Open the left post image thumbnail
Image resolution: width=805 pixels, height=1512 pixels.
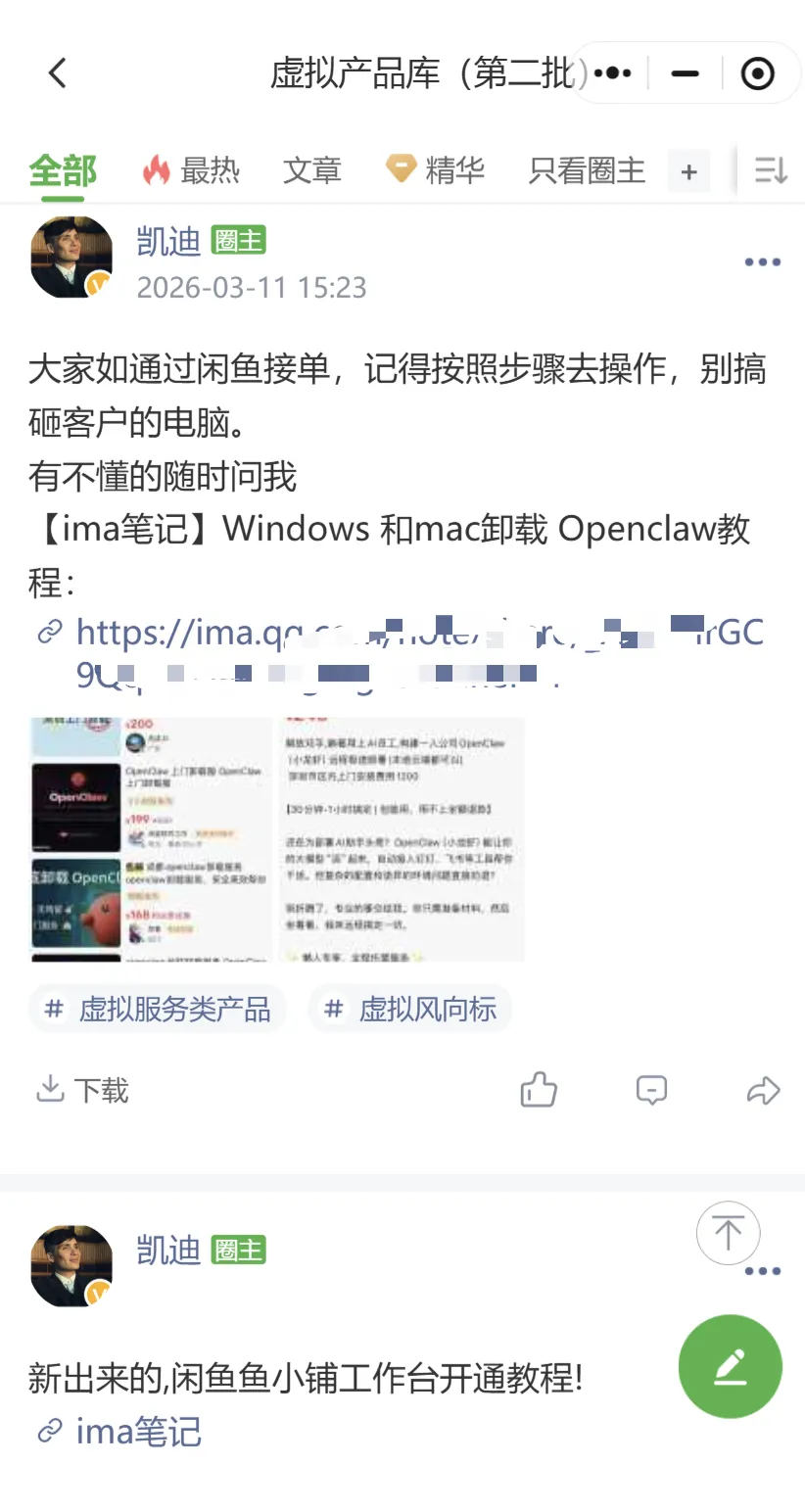pos(151,839)
